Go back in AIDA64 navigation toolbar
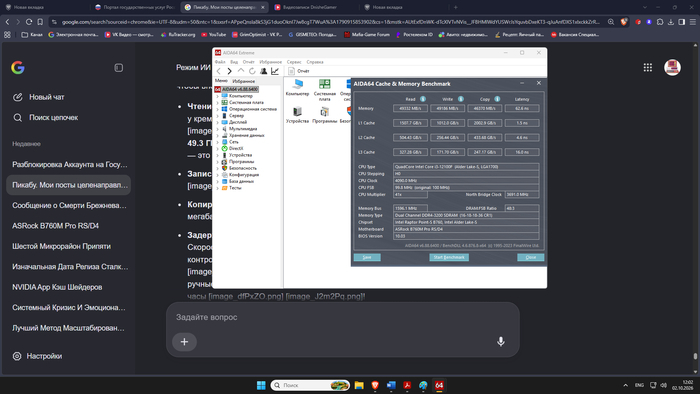 tap(218, 71)
